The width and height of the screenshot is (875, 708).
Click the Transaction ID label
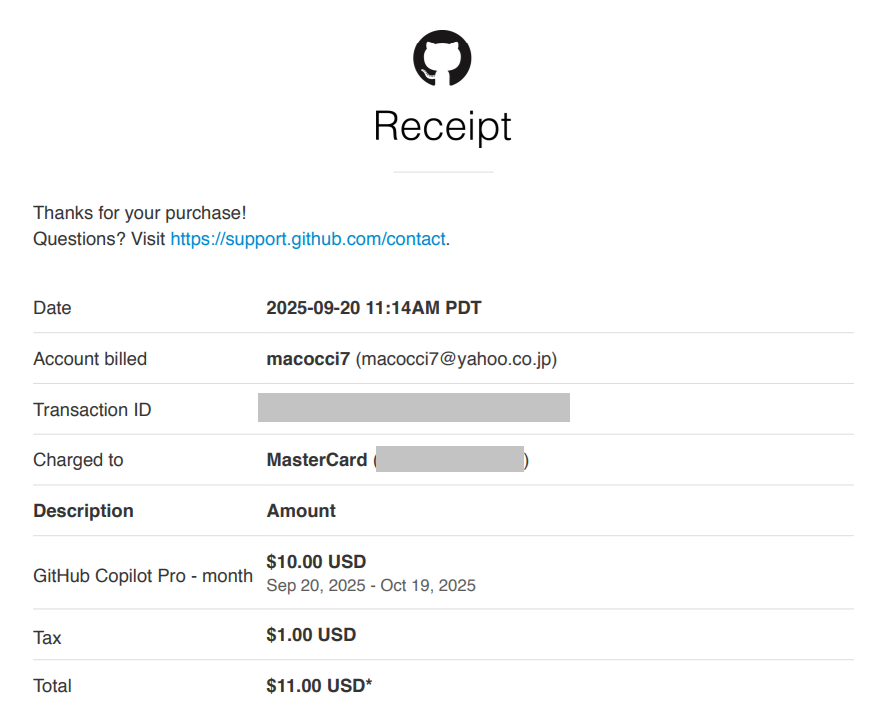[x=92, y=410]
